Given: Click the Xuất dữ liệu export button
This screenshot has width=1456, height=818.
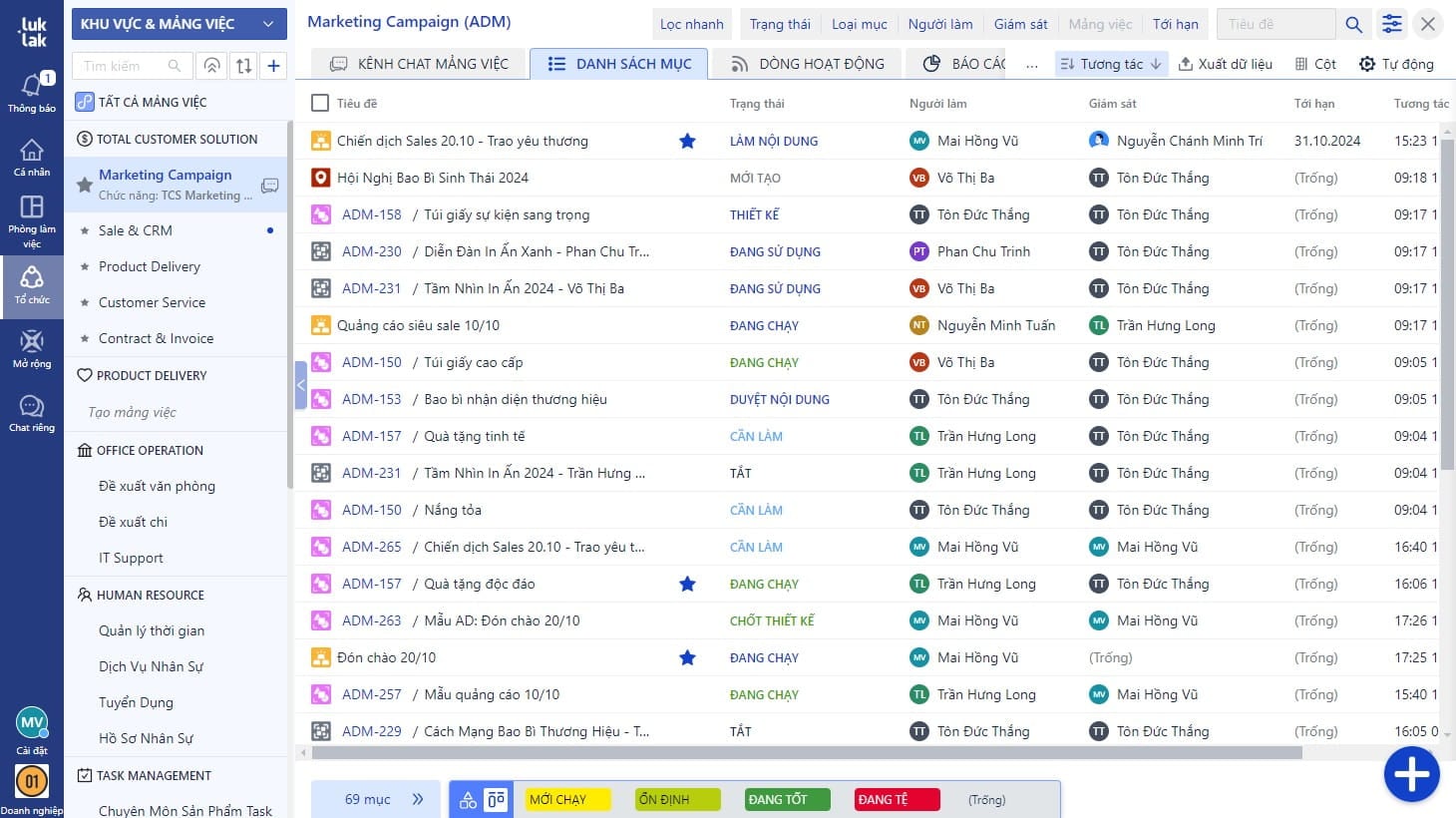Looking at the screenshot, I should [1225, 64].
